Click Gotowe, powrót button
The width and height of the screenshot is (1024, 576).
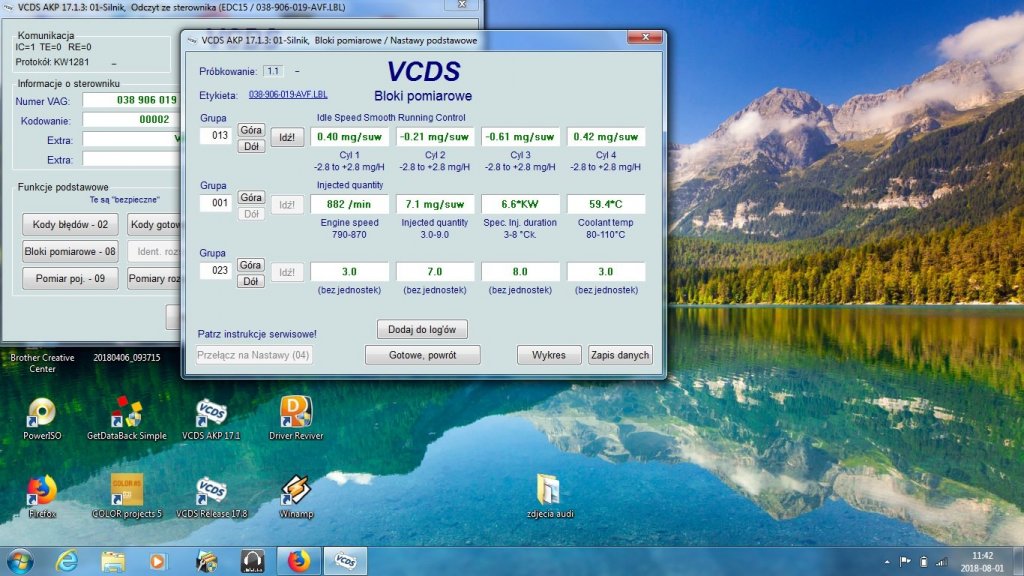(x=423, y=355)
